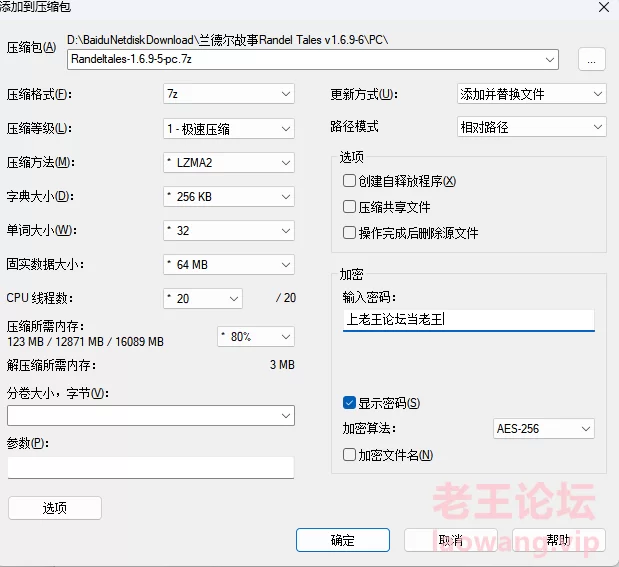619x567 pixels.
Task: Open the 加密算法 AES-256 dropdown
Action: [x=544, y=429]
